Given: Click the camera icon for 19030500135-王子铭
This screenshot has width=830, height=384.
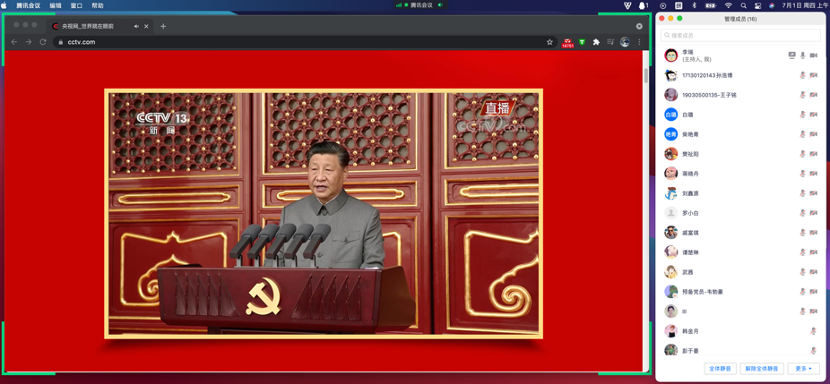Looking at the screenshot, I should pos(814,95).
